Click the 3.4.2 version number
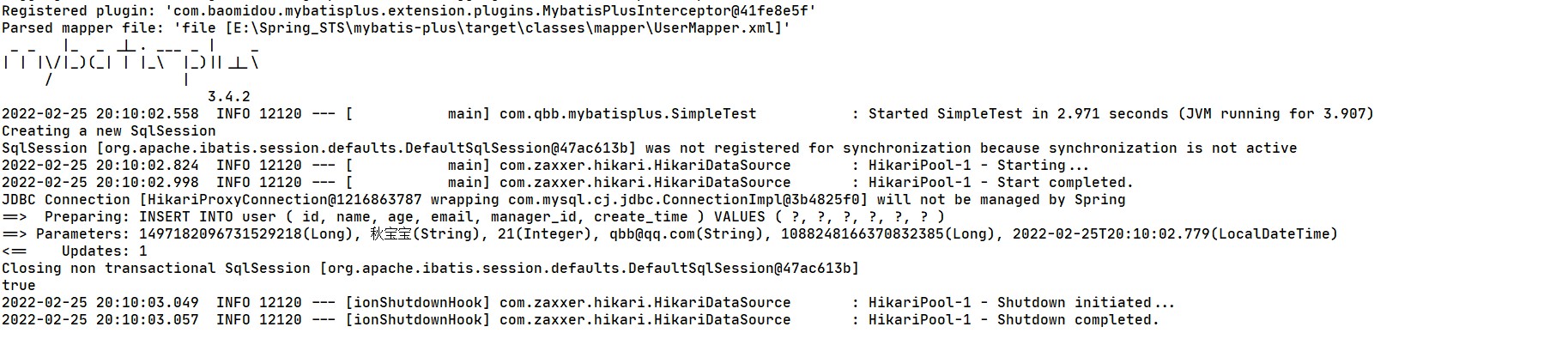Viewport: 1568px width, 345px height. [x=228, y=97]
